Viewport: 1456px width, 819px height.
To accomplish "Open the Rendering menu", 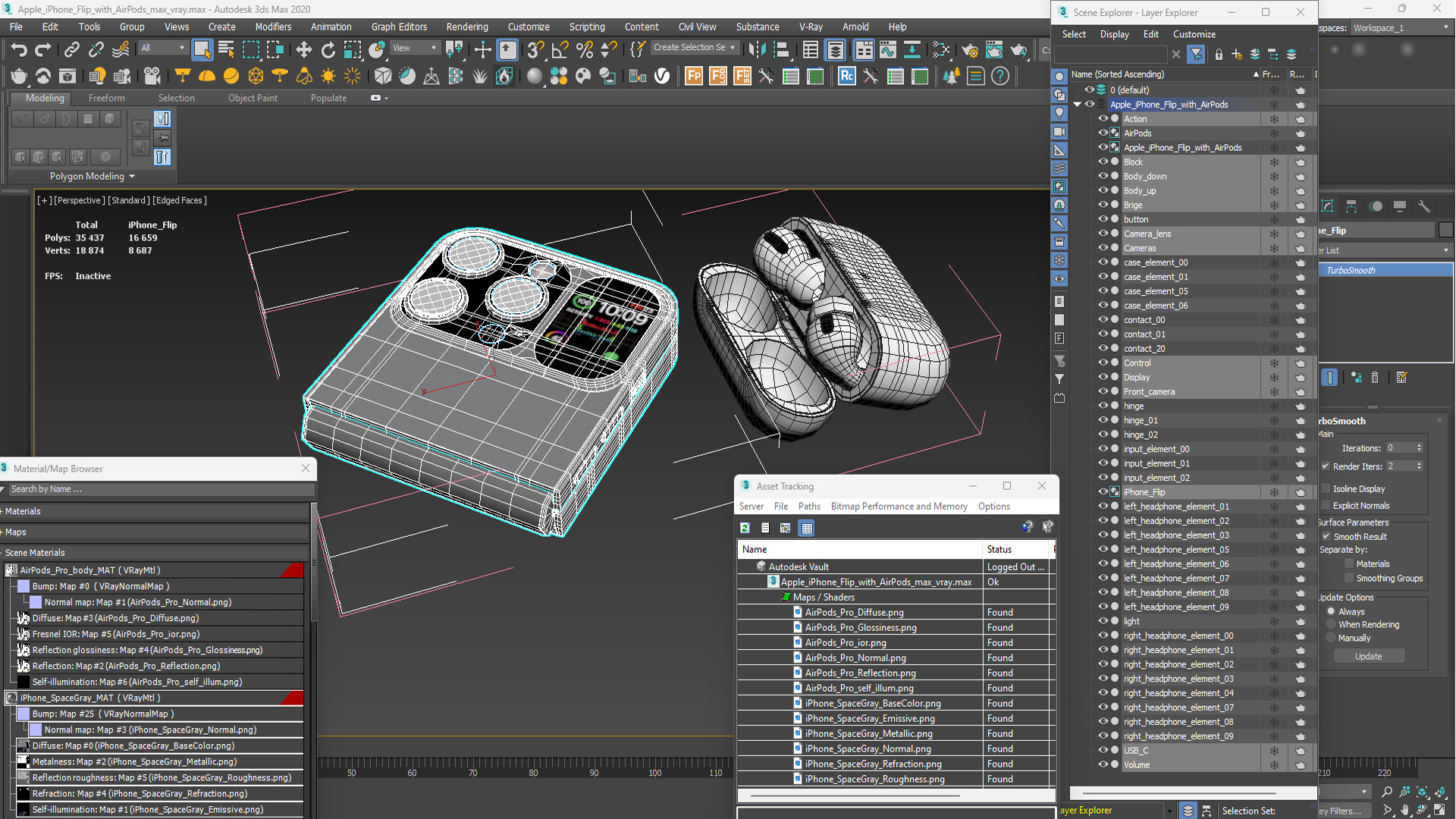I will point(466,27).
